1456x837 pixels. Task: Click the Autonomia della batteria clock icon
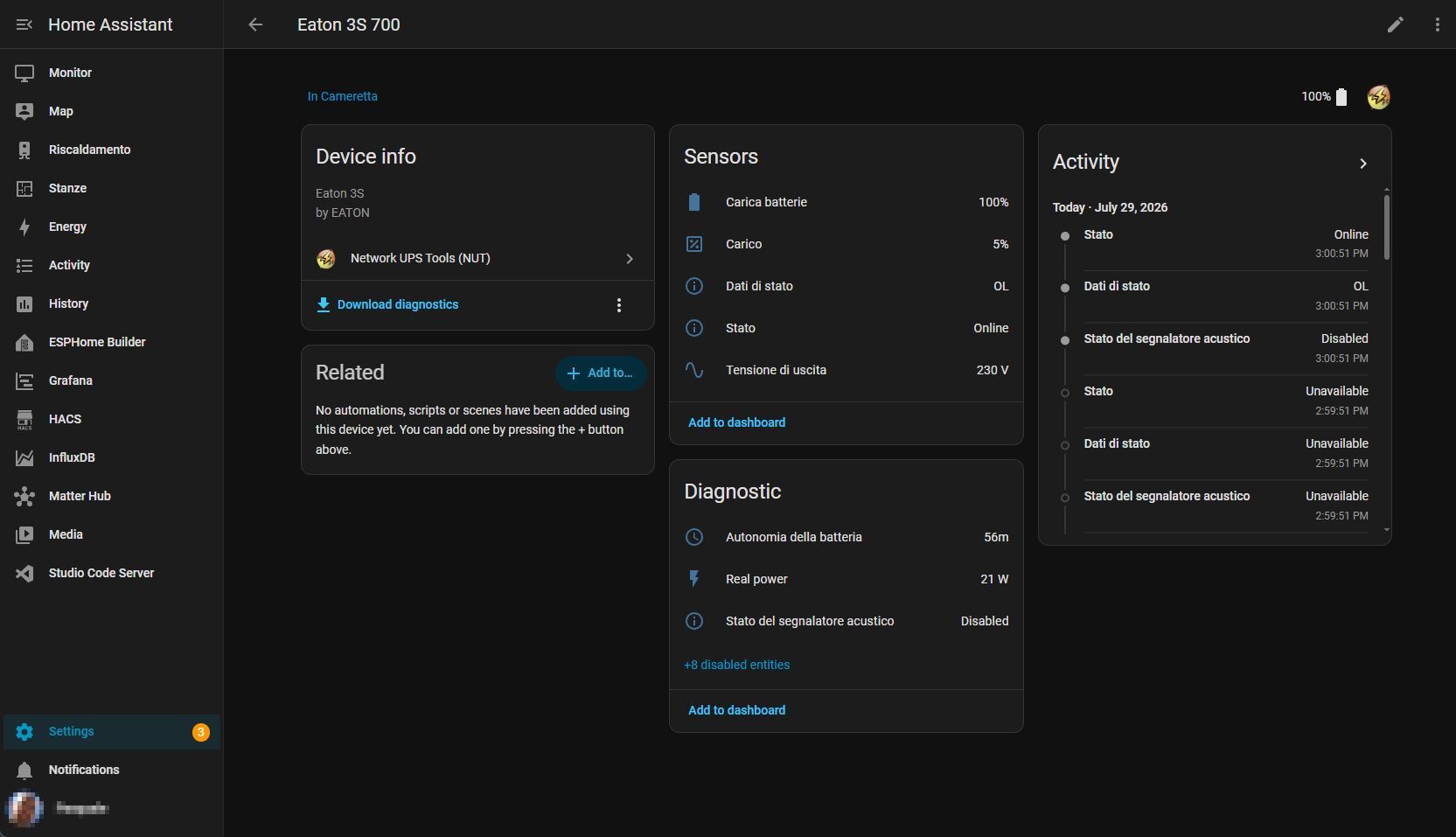[x=694, y=537]
